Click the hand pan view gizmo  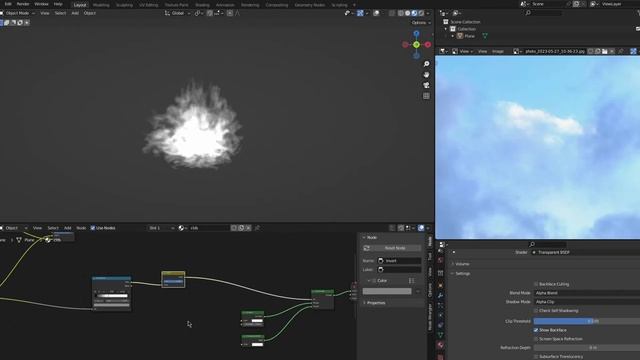tap(426, 75)
